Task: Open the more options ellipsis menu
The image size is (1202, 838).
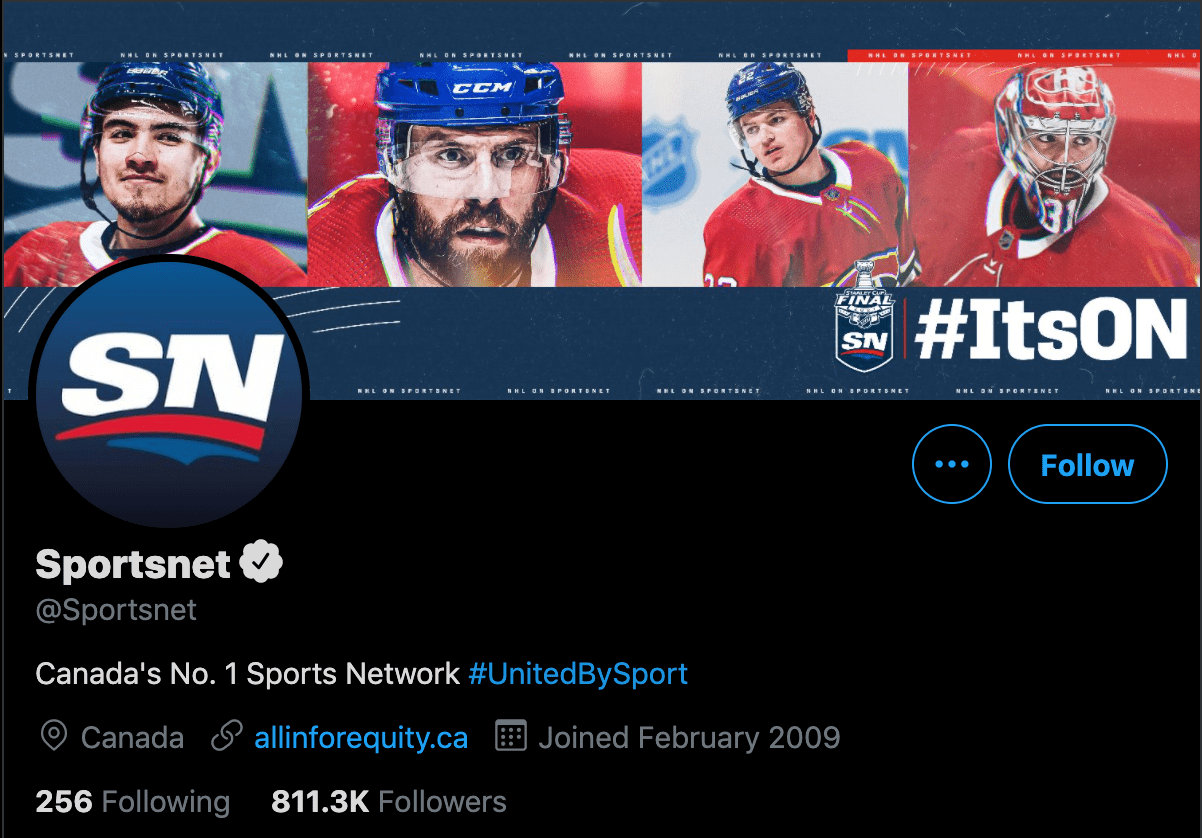Action: click(x=951, y=464)
